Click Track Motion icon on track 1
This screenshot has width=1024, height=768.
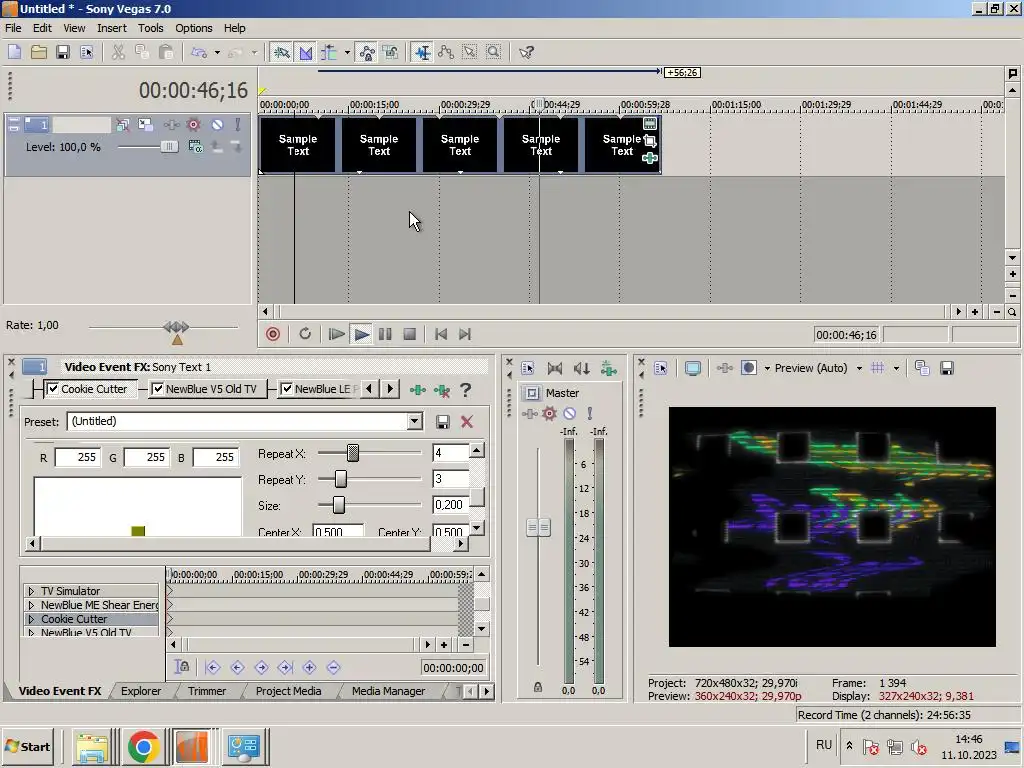tap(145, 125)
